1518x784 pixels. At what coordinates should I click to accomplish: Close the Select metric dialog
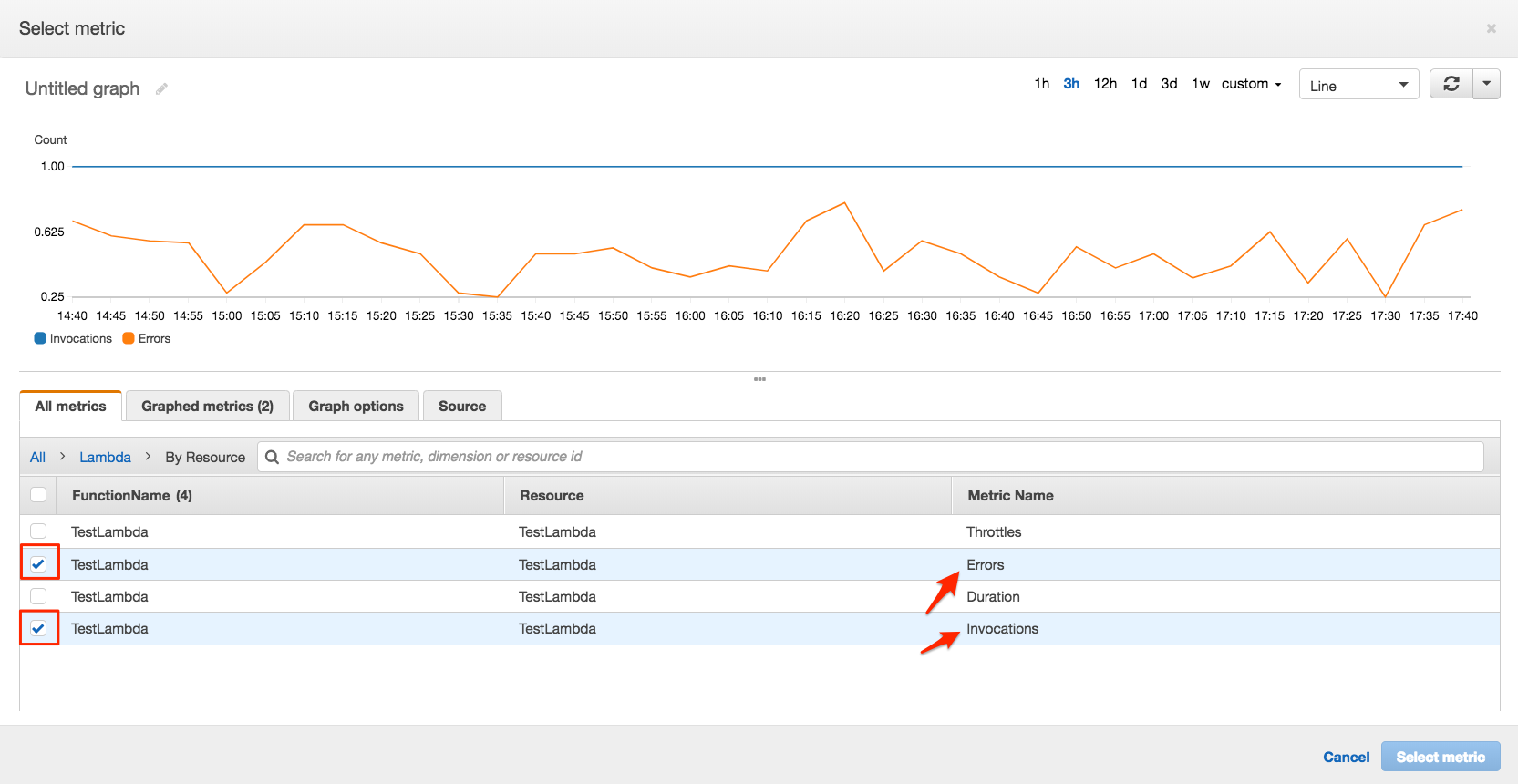pyautogui.click(x=1492, y=28)
